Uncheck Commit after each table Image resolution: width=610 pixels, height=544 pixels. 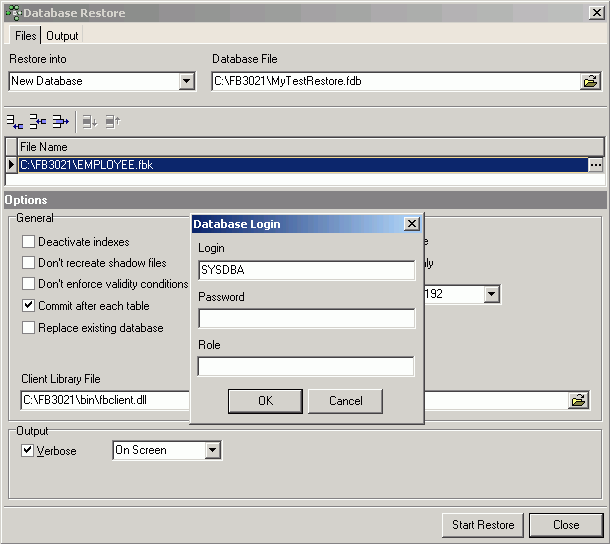(x=29, y=306)
